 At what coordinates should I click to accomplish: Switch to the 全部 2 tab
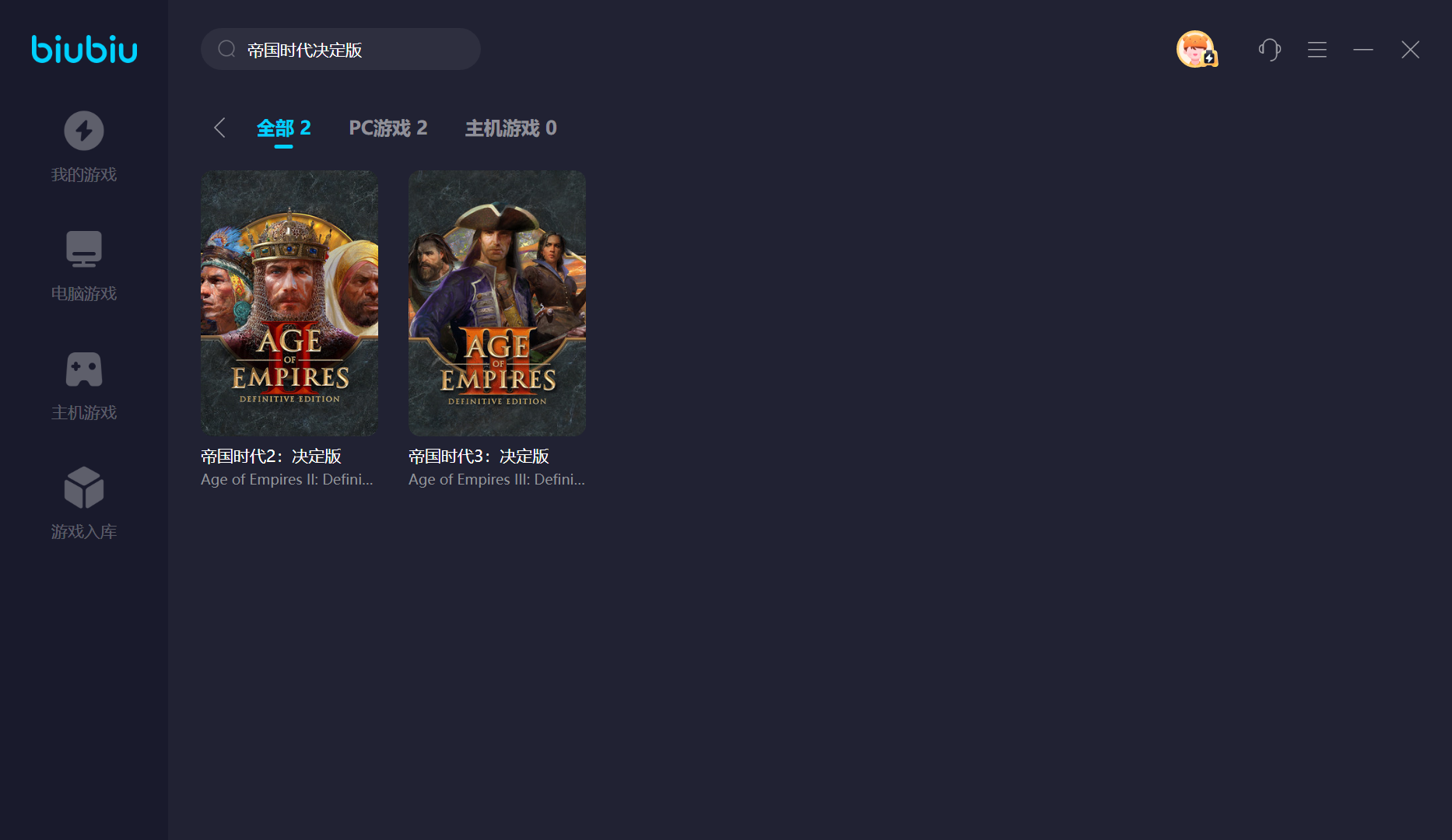284,128
